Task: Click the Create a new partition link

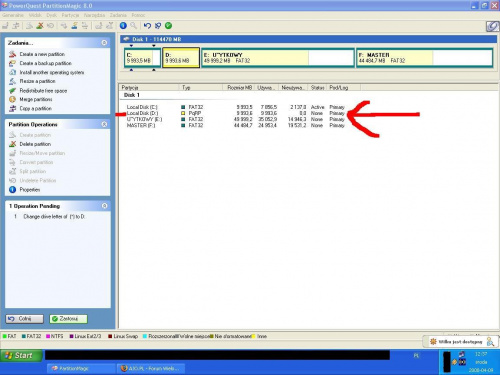Action: point(42,54)
